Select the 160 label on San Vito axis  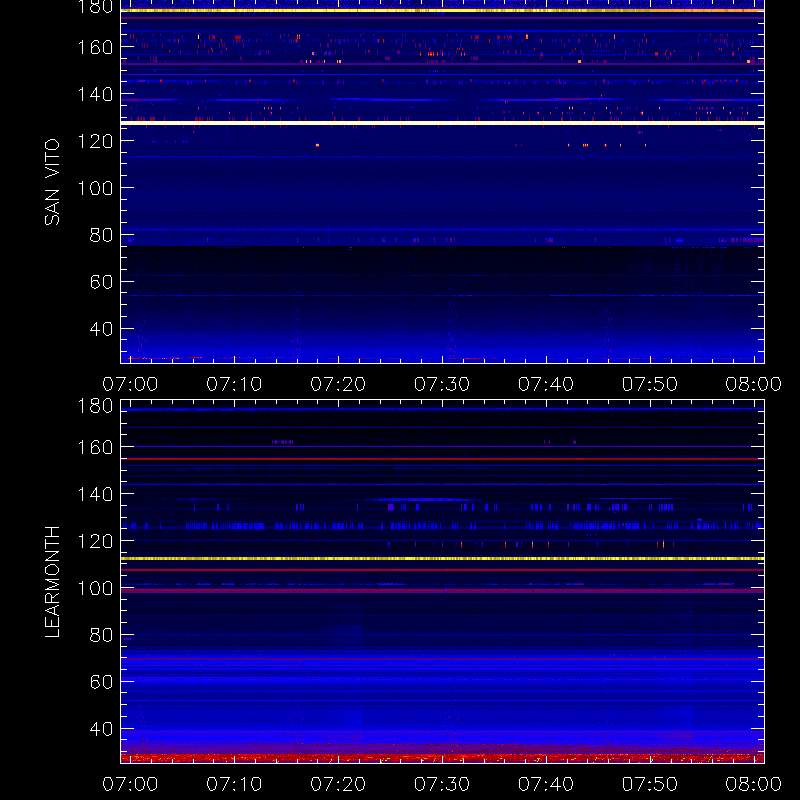(95, 47)
